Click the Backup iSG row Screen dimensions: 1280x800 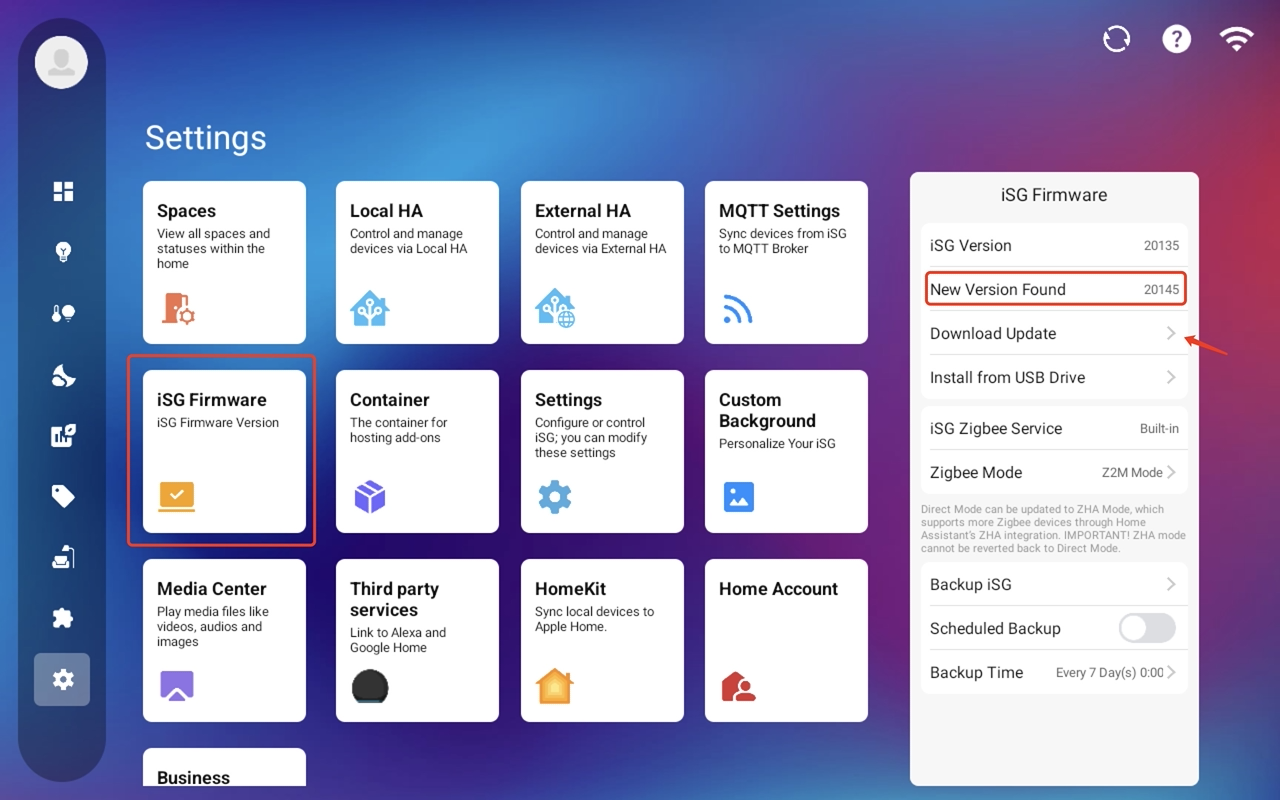(x=1053, y=585)
